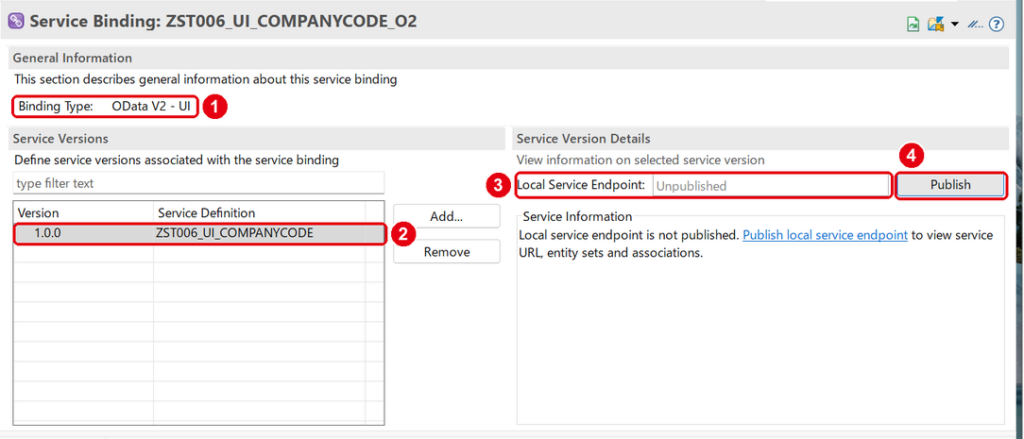Click the Publish button

pos(950,185)
